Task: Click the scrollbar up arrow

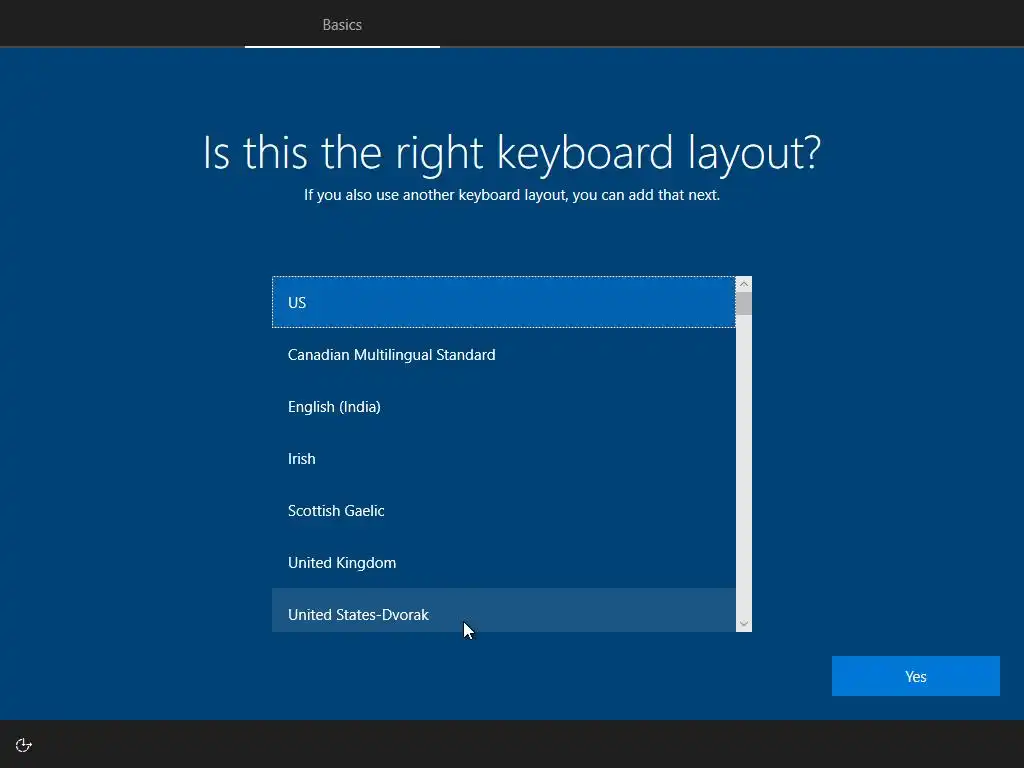Action: coord(744,284)
